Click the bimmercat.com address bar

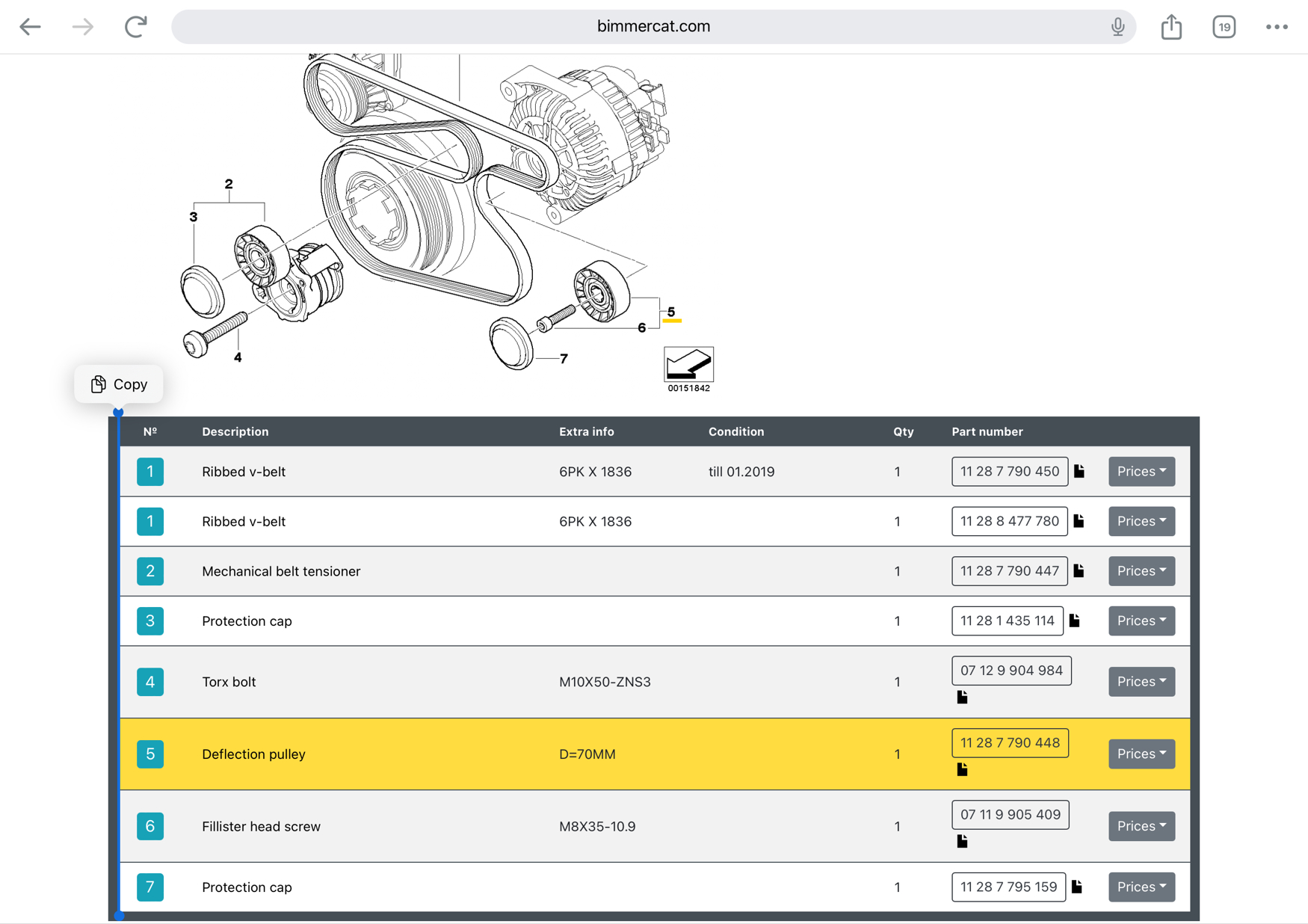[x=653, y=27]
